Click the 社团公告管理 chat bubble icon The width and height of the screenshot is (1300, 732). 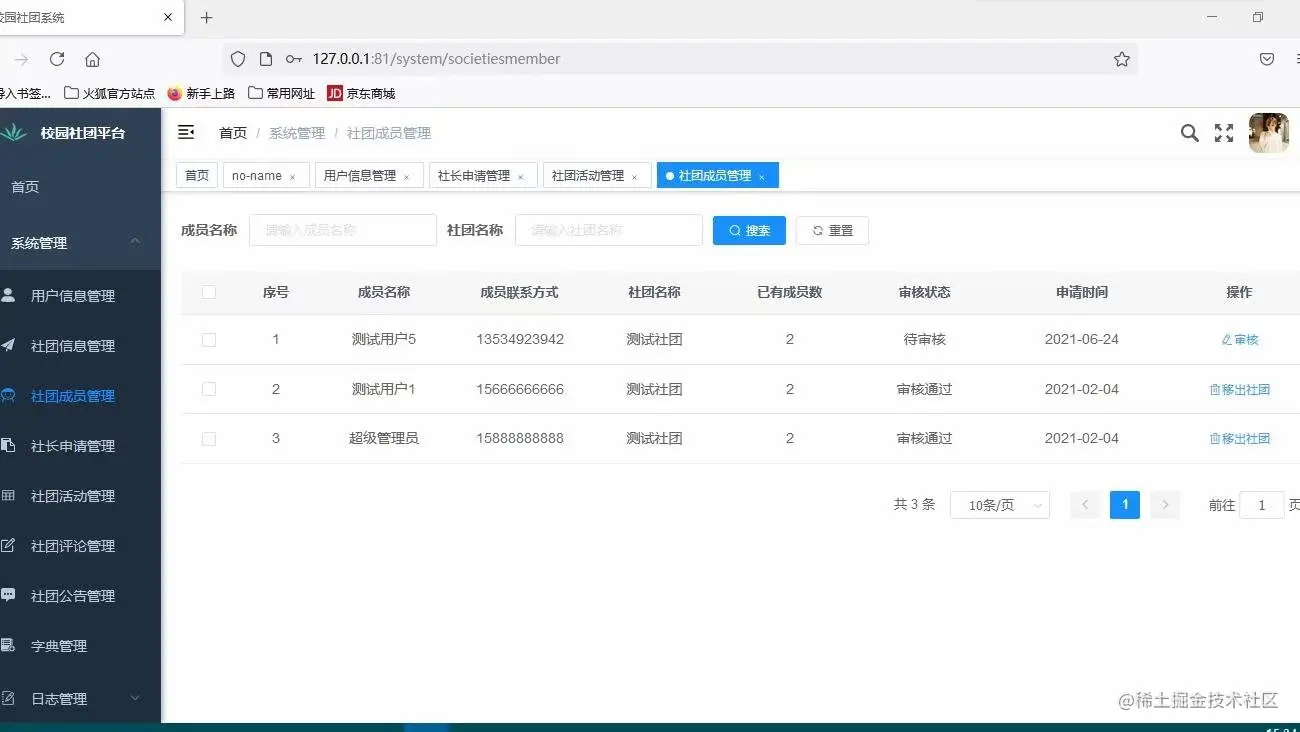click(8, 595)
